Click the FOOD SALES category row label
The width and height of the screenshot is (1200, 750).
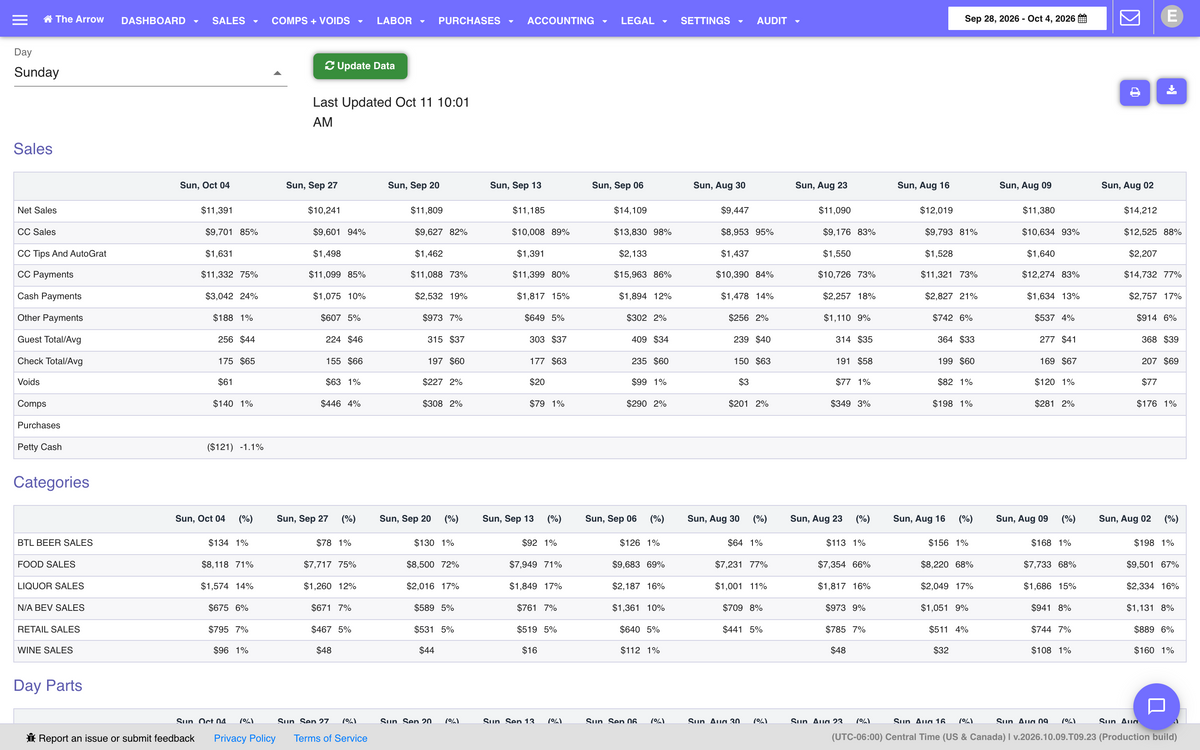[46, 564]
